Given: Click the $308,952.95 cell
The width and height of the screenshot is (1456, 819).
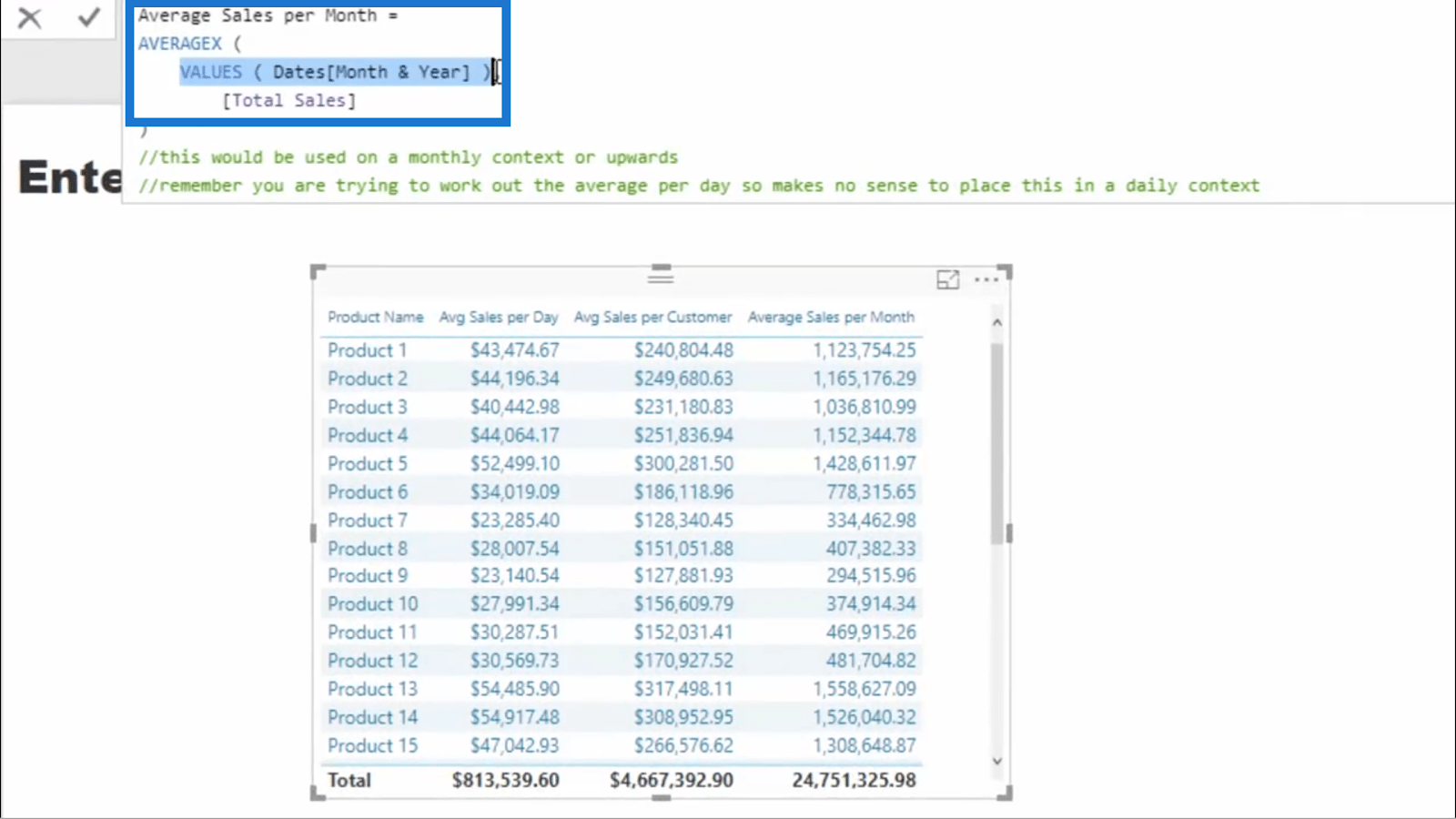Looking at the screenshot, I should [x=683, y=717].
